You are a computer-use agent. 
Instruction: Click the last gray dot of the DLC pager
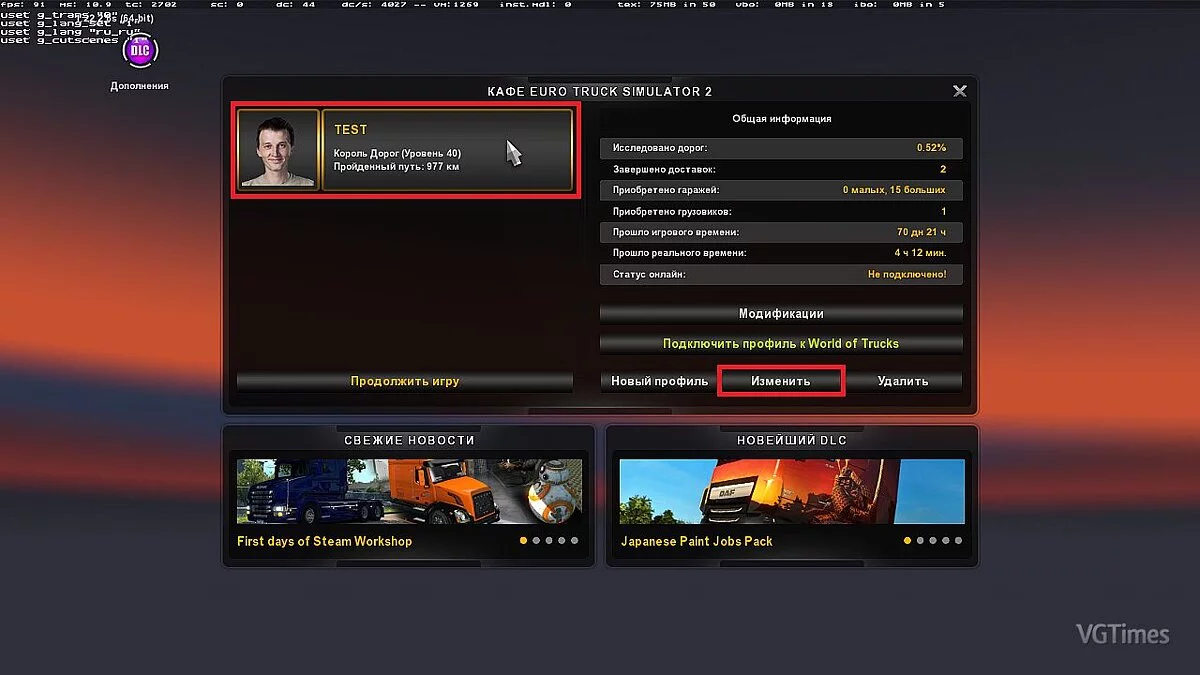pyautogui.click(x=958, y=540)
